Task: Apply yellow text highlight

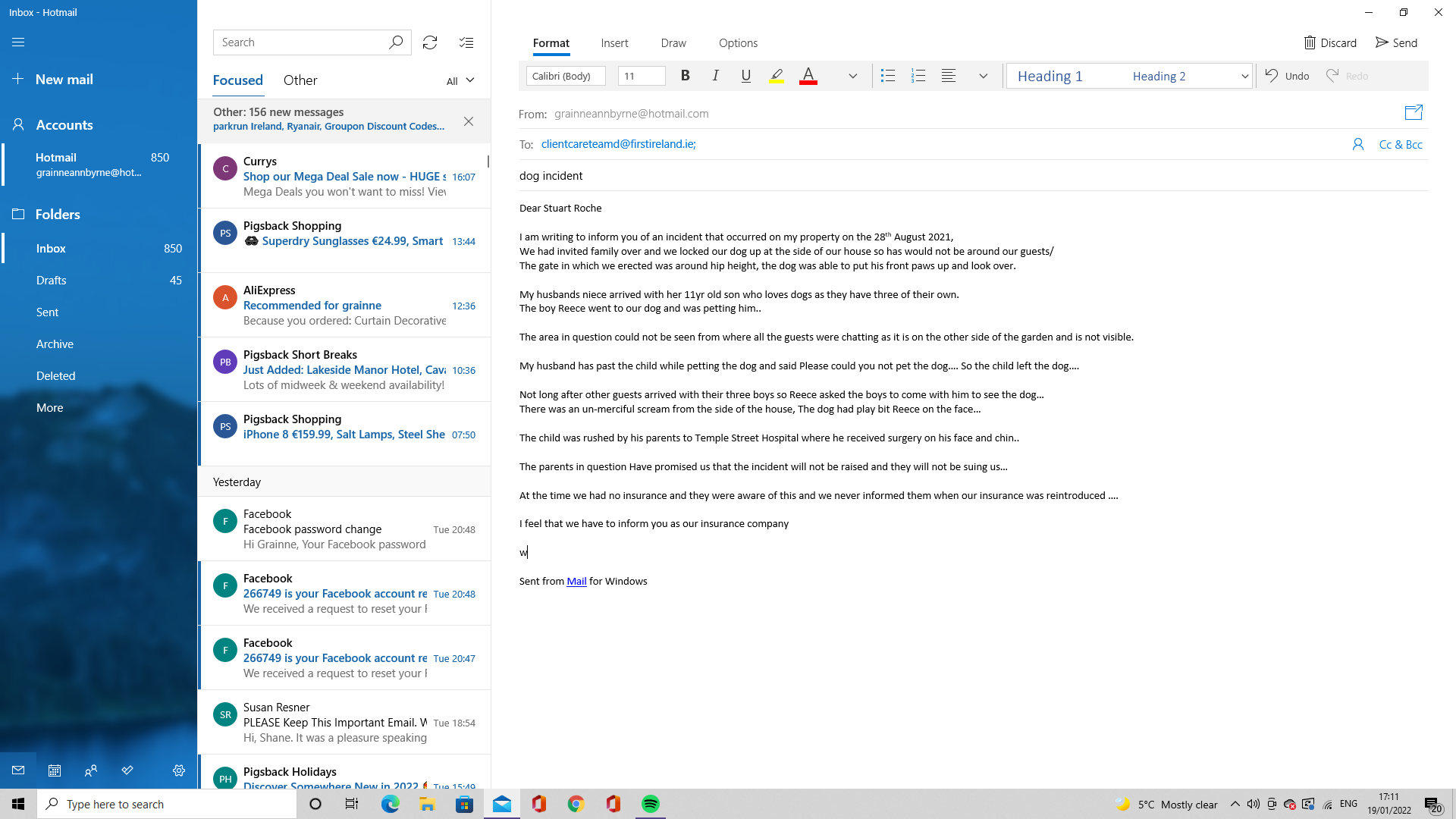Action: (x=777, y=76)
